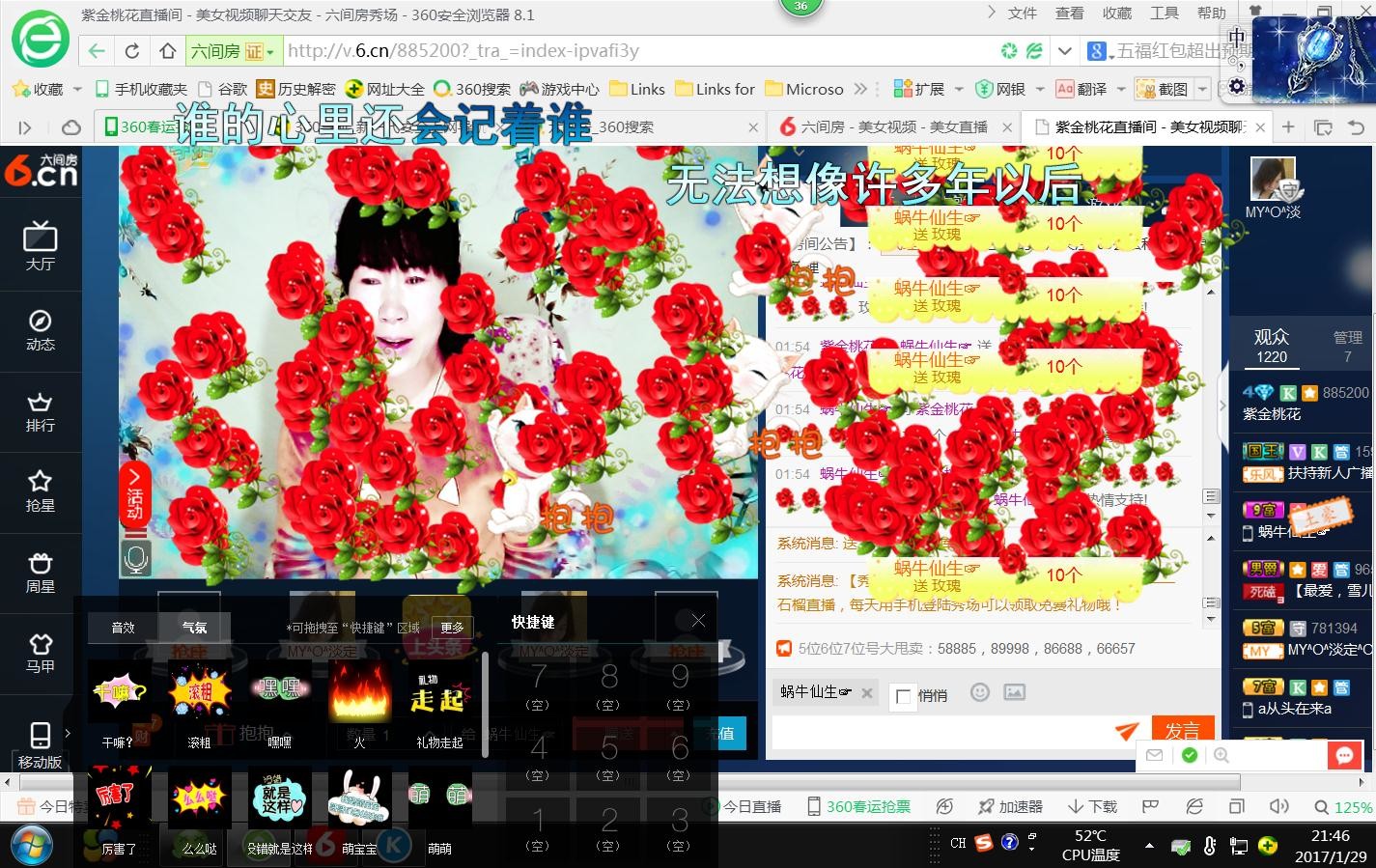This screenshot has height=868, width=1376.
Task: Open the 移动版 mobile version
Action: coord(40,744)
